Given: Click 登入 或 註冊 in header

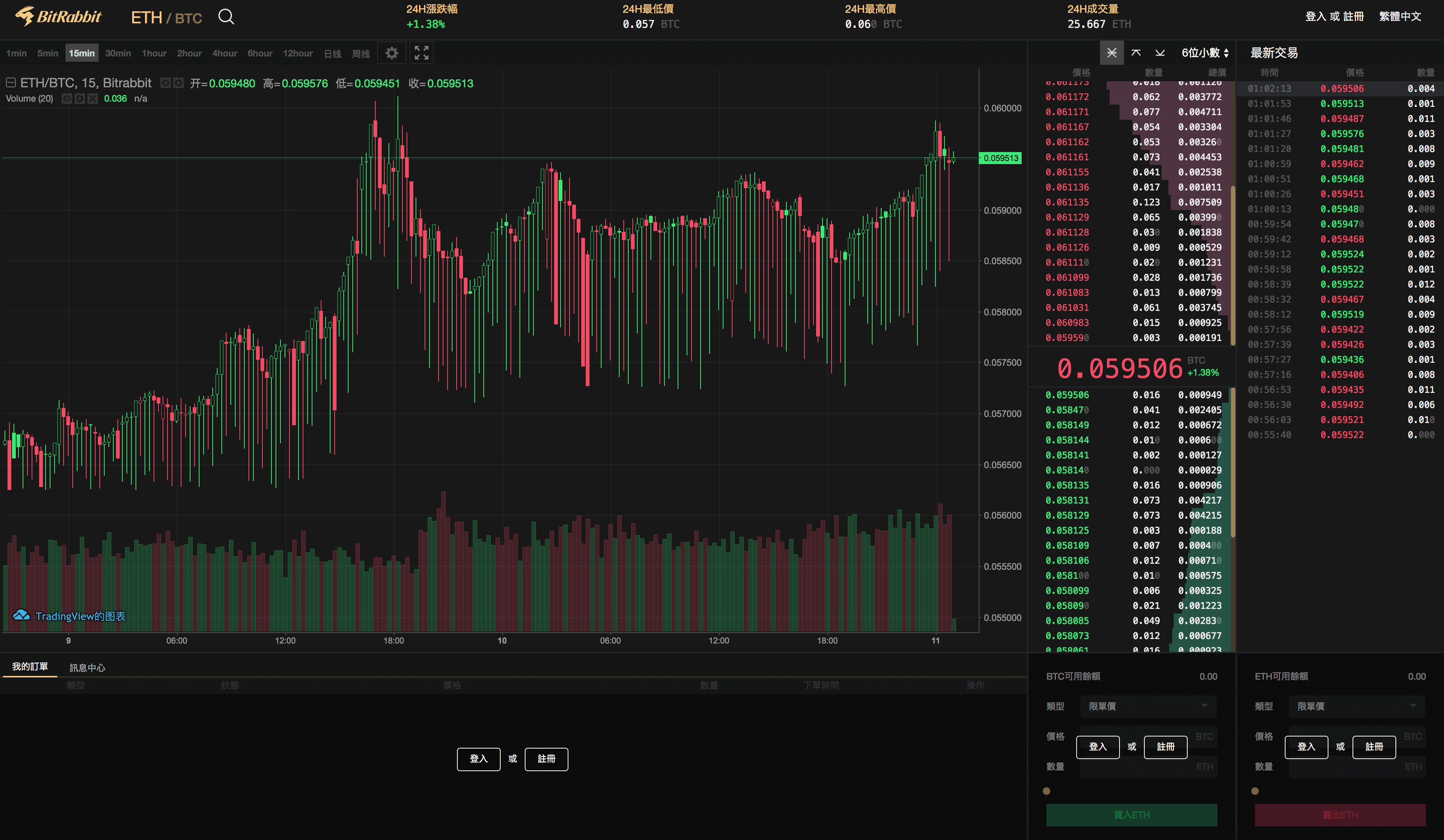Looking at the screenshot, I should pyautogui.click(x=1334, y=17).
